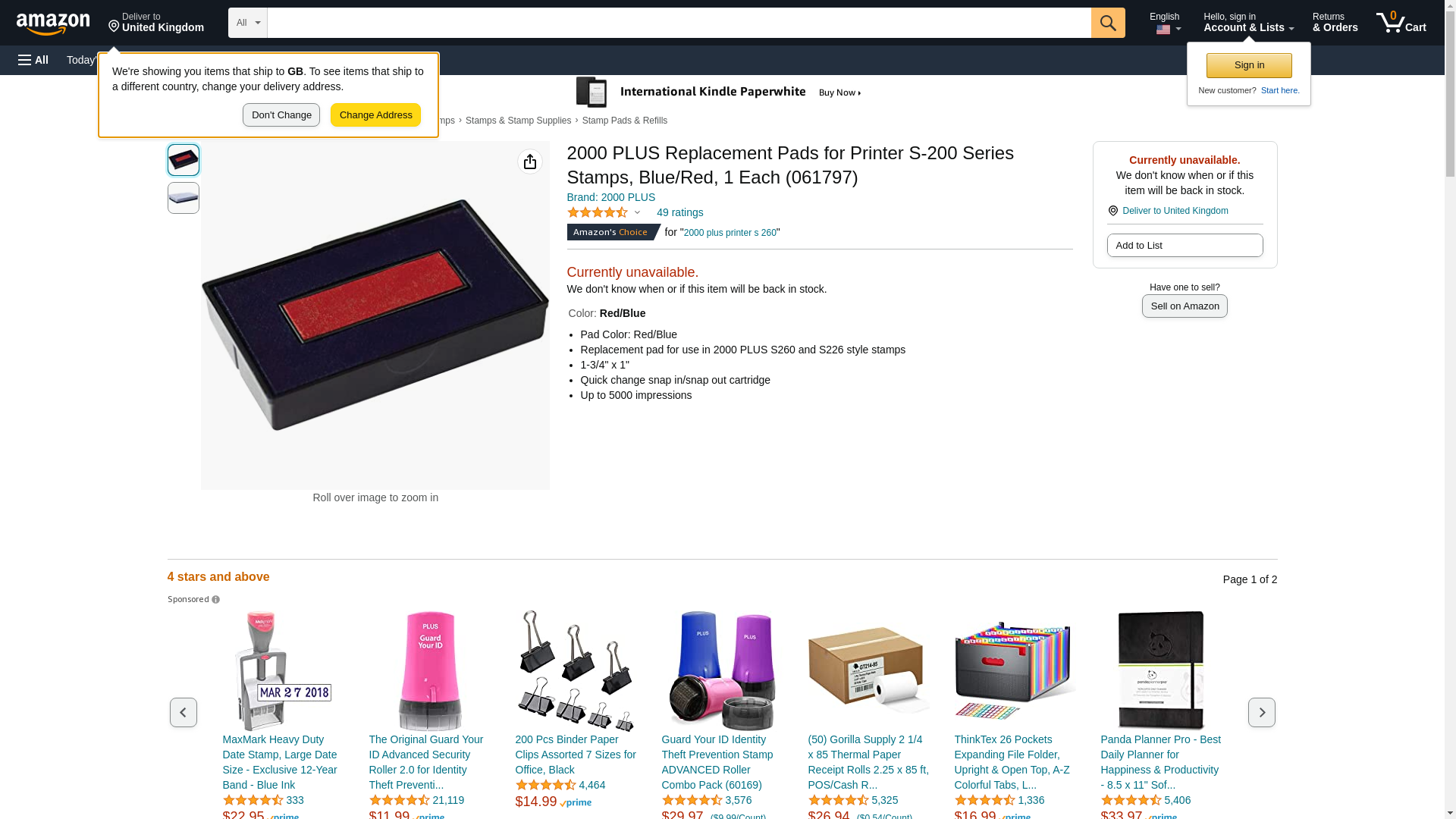
Task: Open the English language selector dropdown
Action: (1165, 23)
